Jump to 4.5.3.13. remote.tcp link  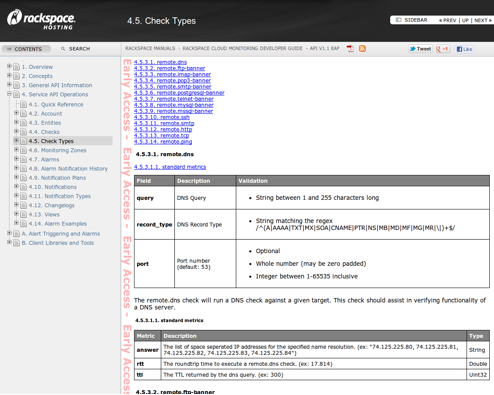click(x=161, y=135)
